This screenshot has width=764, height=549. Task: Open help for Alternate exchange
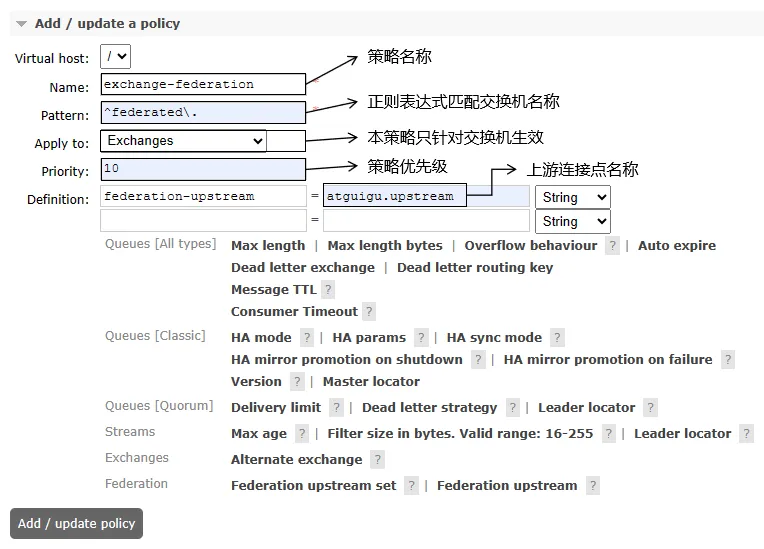point(377,460)
